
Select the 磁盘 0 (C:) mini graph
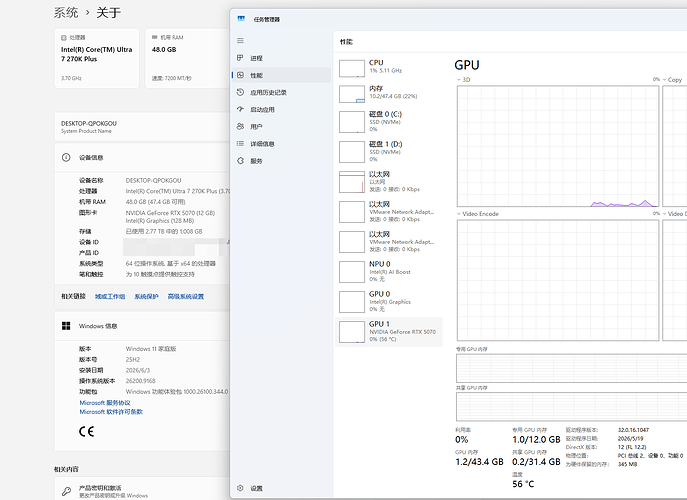[x=352, y=122]
